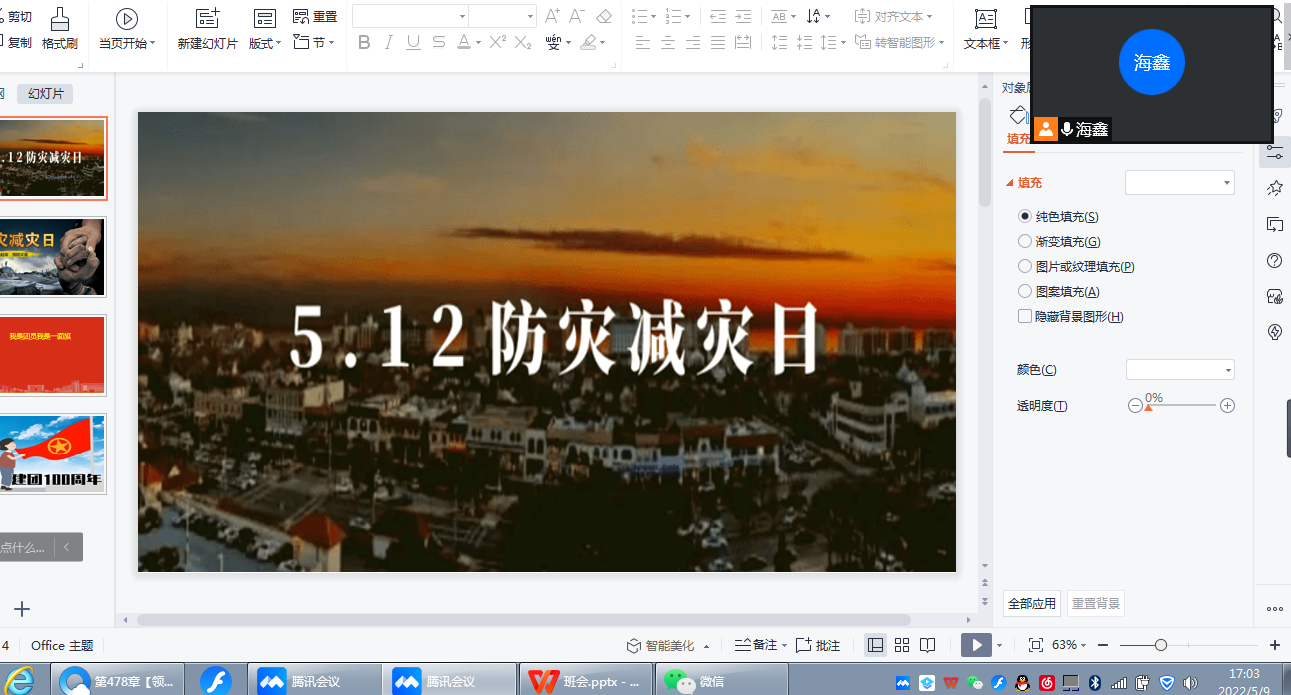Insert a text box (文本框)

point(985,20)
